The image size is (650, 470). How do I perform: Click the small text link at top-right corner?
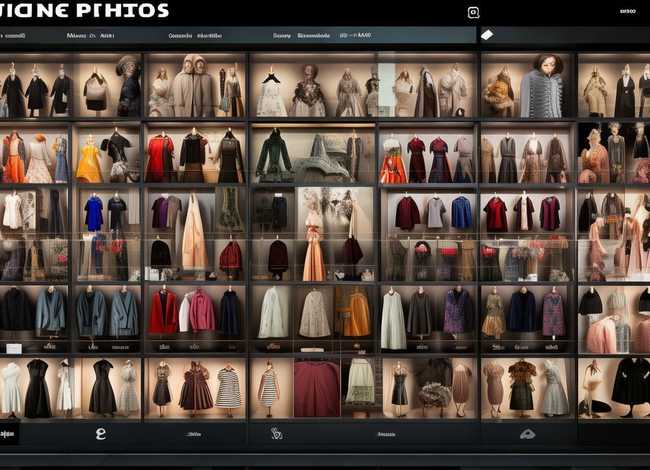(x=627, y=12)
